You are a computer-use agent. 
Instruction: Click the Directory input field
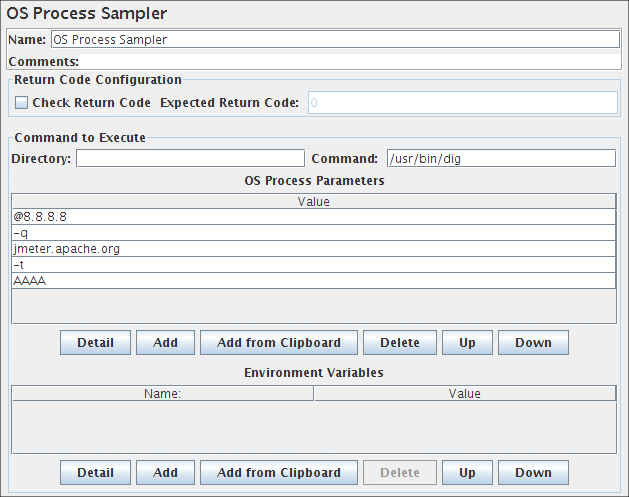point(190,158)
